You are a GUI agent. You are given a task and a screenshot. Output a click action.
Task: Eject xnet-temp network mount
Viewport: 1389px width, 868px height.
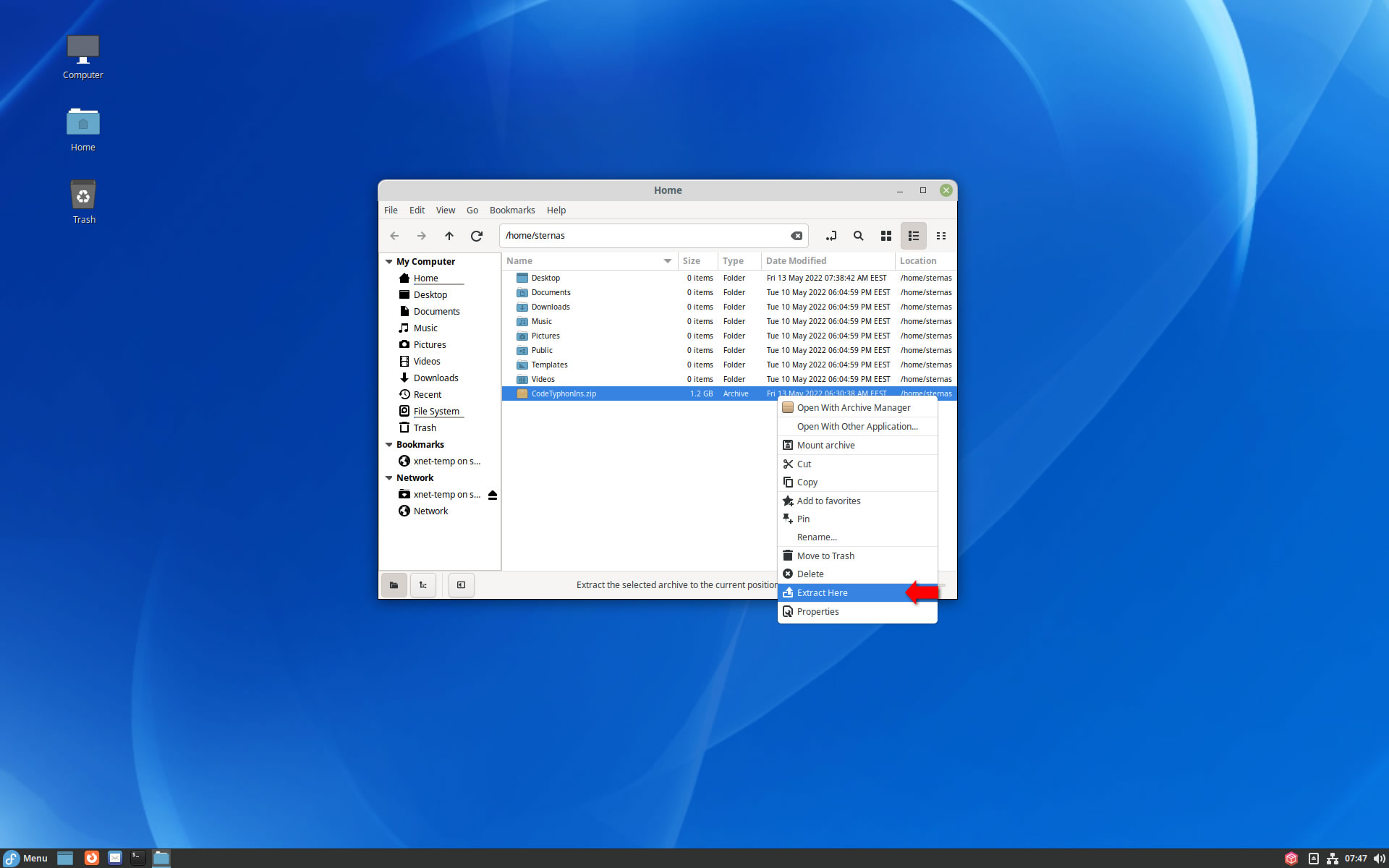pyautogui.click(x=493, y=495)
